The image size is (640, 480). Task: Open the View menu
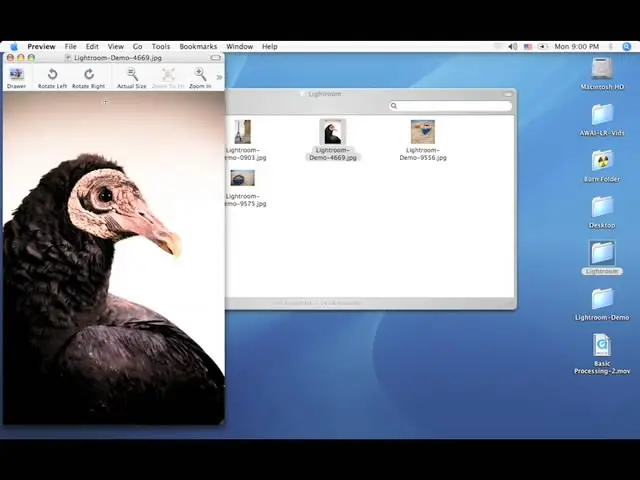click(x=116, y=47)
